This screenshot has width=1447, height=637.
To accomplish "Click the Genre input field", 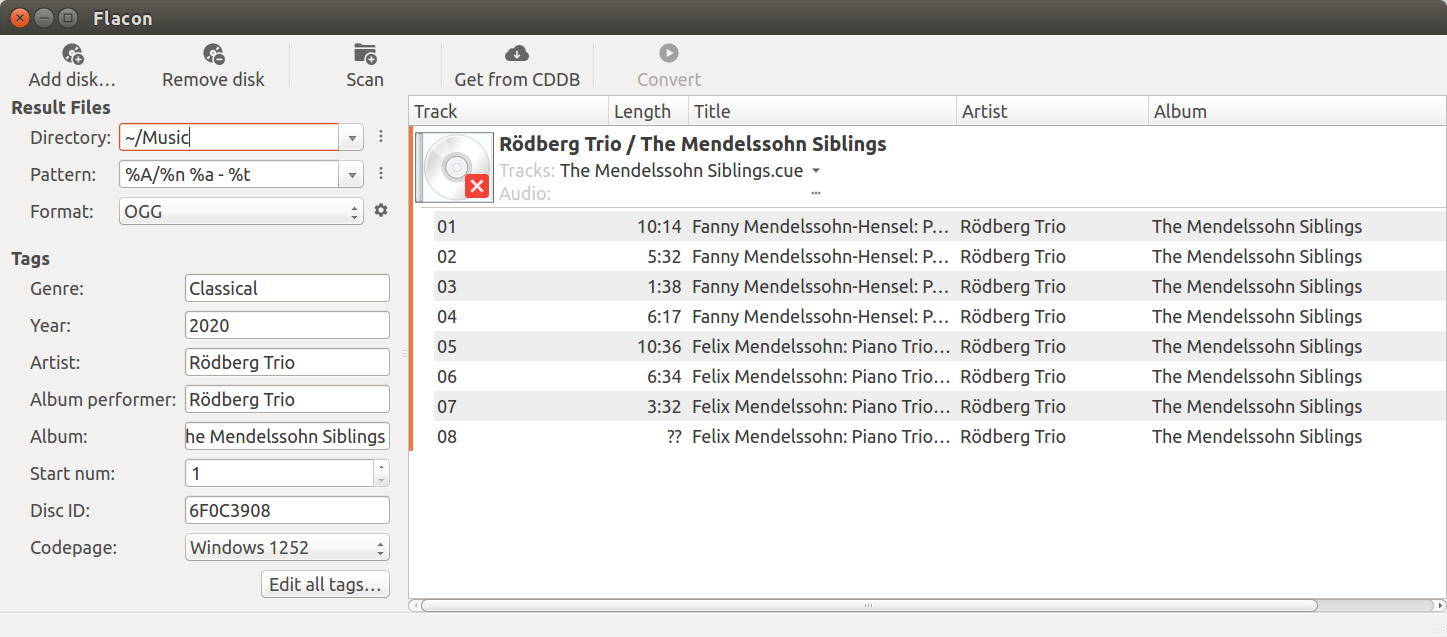I will click(287, 288).
